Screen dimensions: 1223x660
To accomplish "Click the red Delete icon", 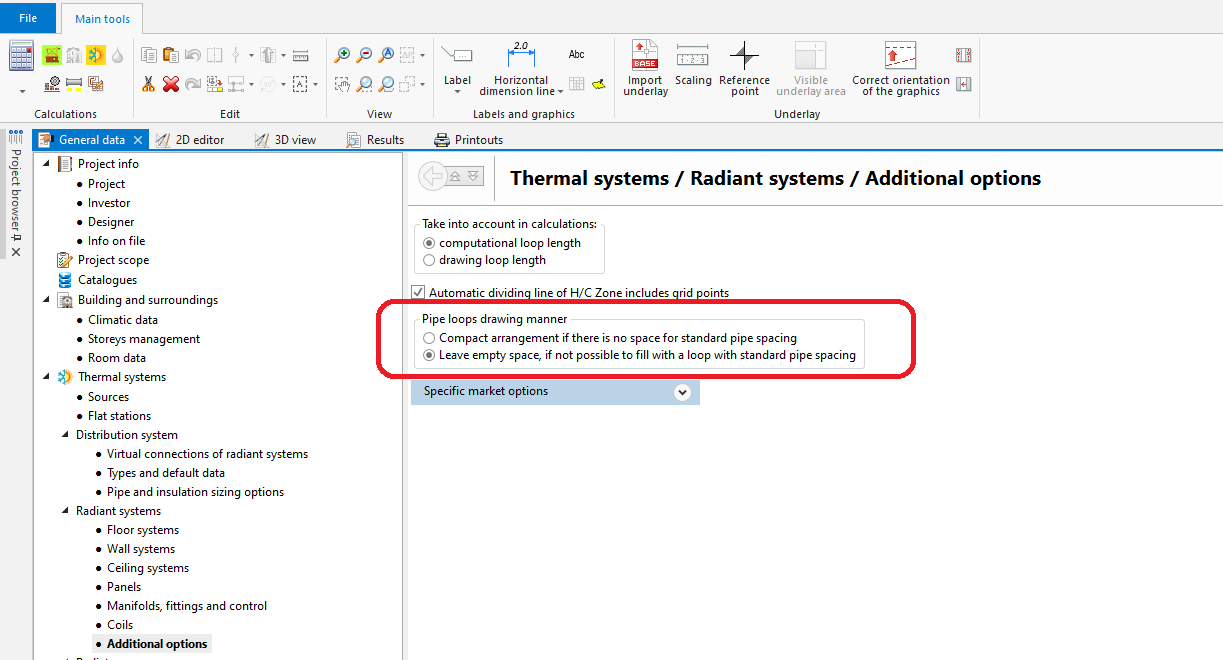I will [x=169, y=83].
